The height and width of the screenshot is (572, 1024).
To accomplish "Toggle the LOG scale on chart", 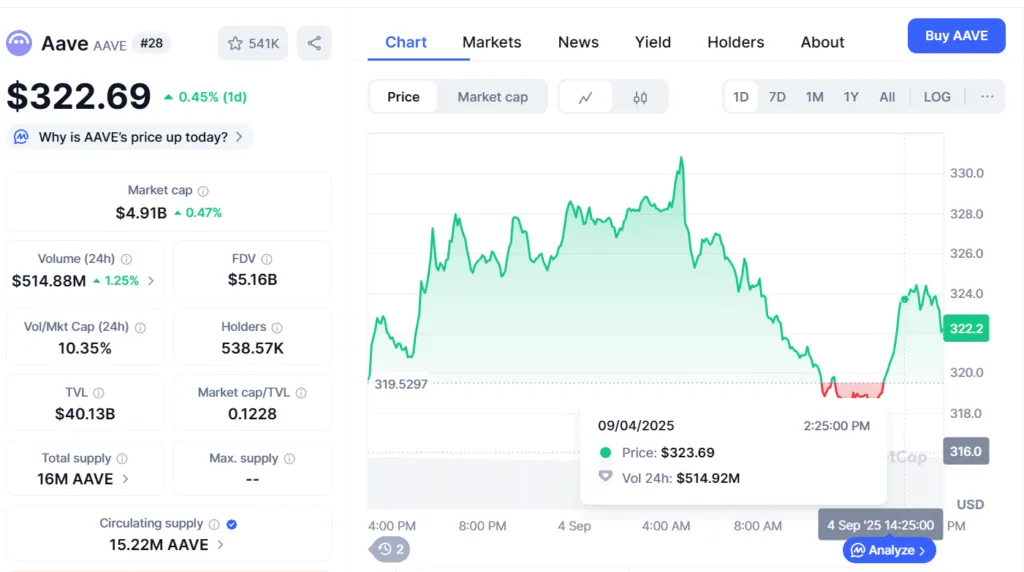I will pos(937,97).
